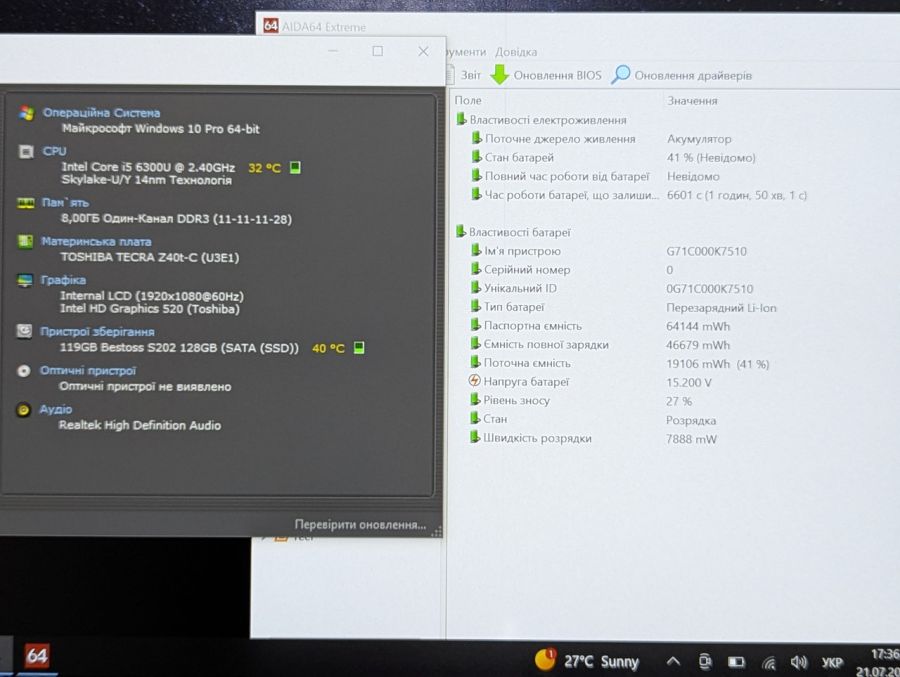Click the value 15.200 V
The width and height of the screenshot is (900, 677).
689,382
